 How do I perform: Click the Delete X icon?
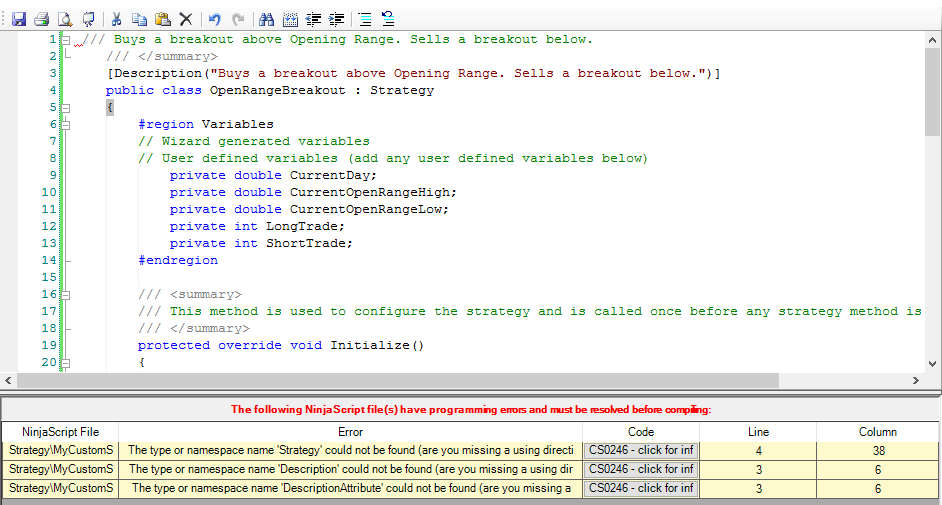click(x=185, y=19)
